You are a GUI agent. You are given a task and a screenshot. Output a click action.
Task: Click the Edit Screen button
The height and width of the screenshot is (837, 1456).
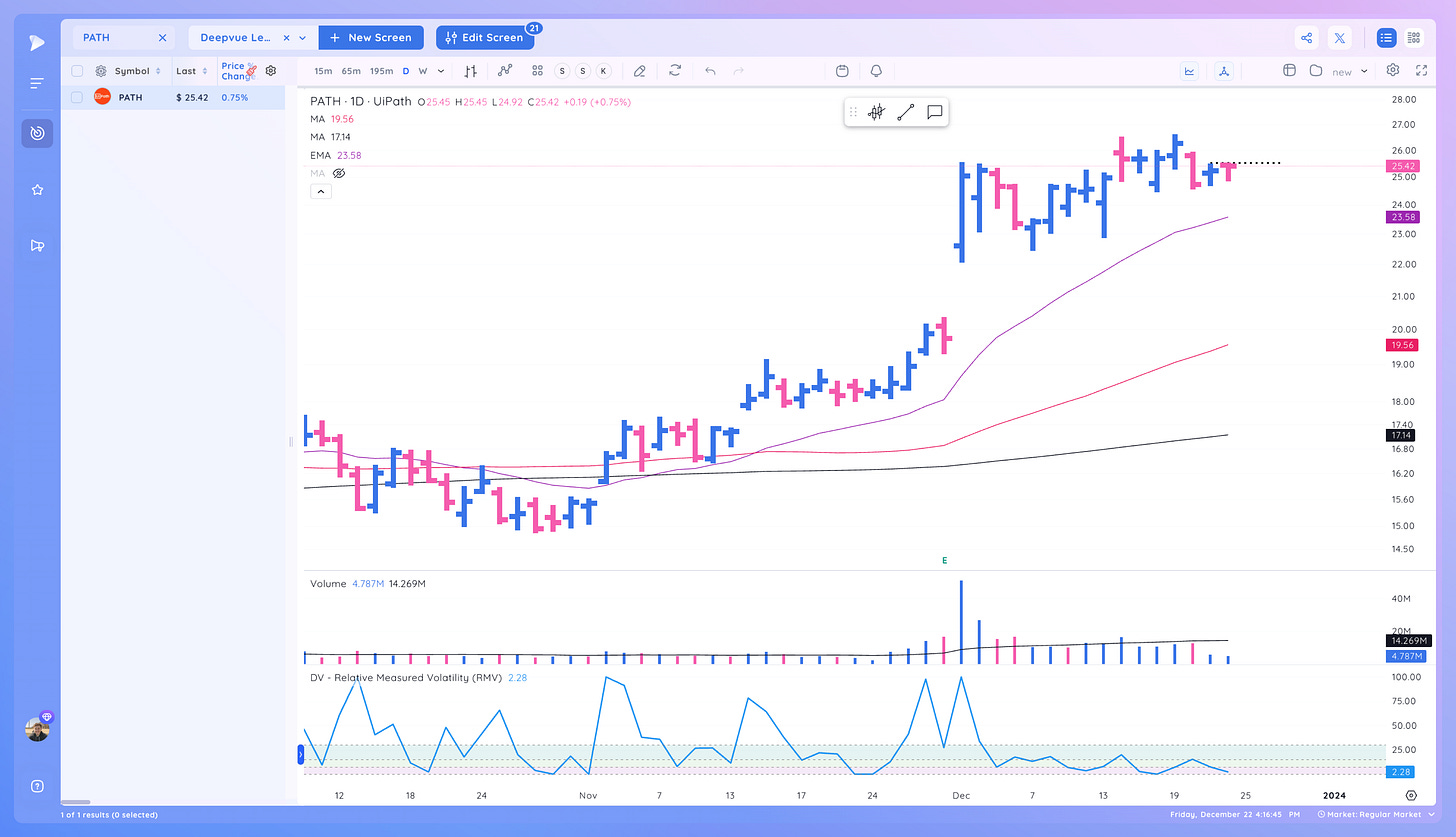(x=485, y=38)
